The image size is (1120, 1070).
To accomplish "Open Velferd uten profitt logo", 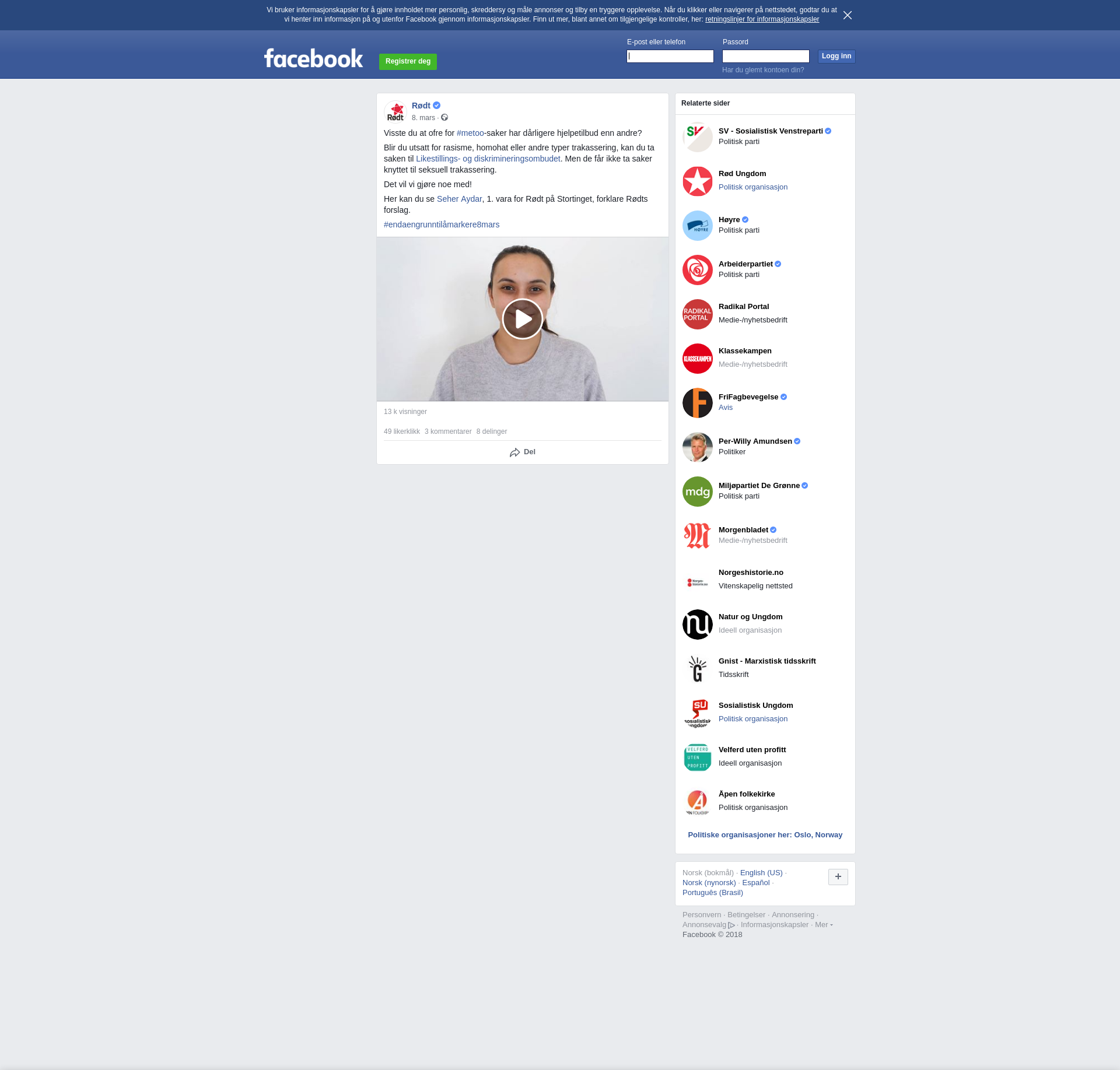I will (x=698, y=757).
